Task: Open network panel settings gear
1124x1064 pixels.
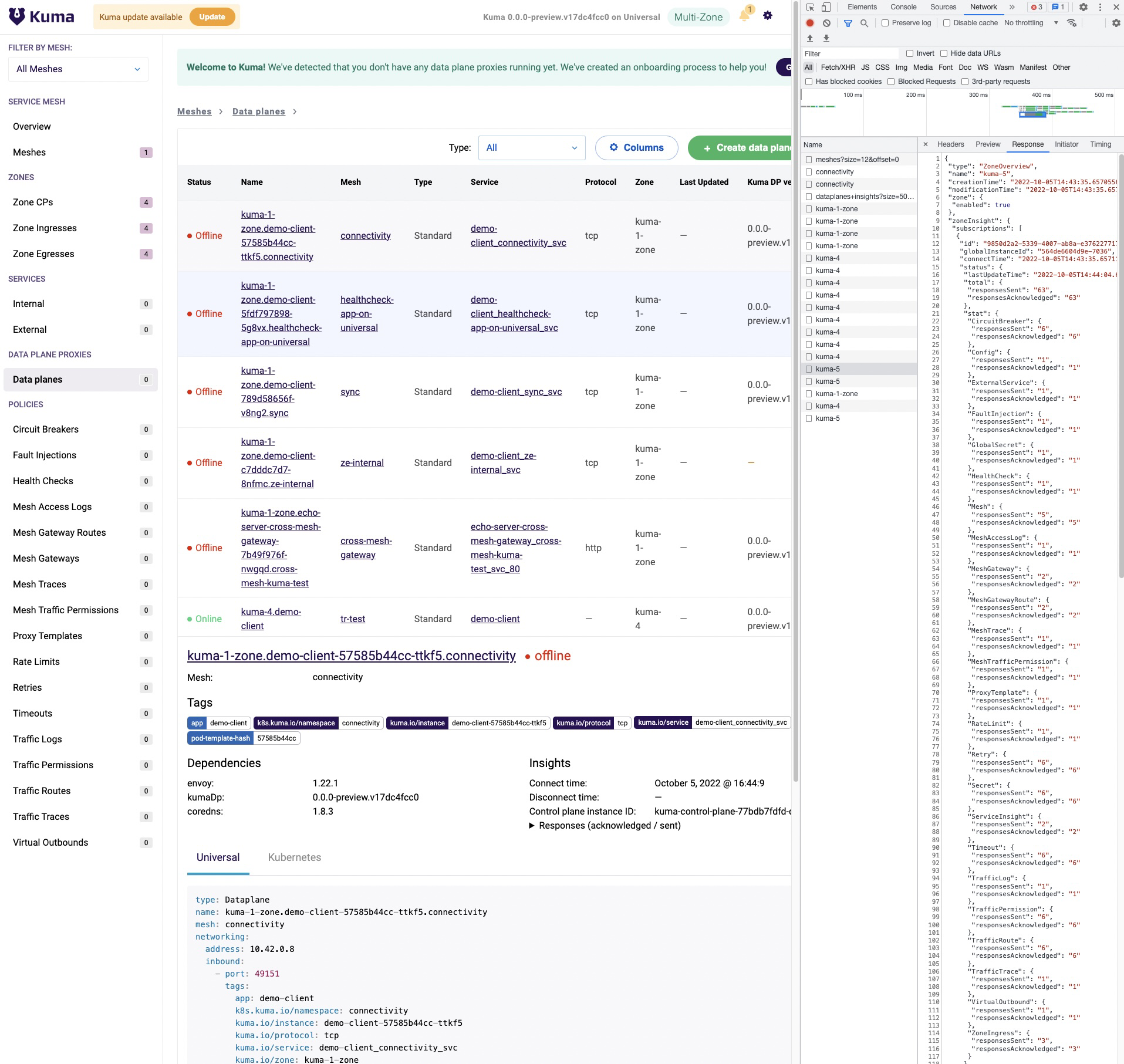Action: pyautogui.click(x=1116, y=23)
